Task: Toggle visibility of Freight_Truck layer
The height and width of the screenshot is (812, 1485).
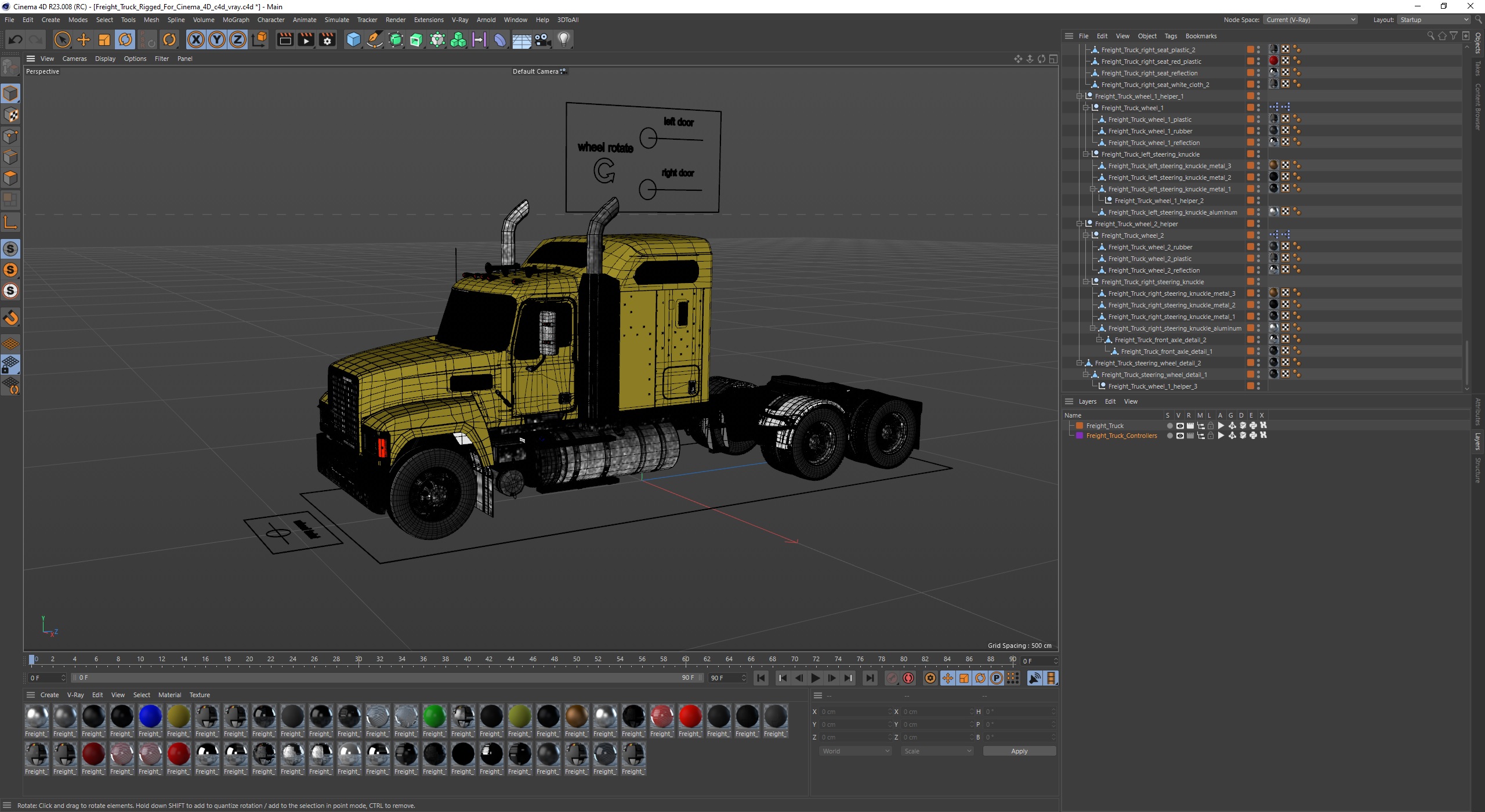Action: pyautogui.click(x=1180, y=425)
